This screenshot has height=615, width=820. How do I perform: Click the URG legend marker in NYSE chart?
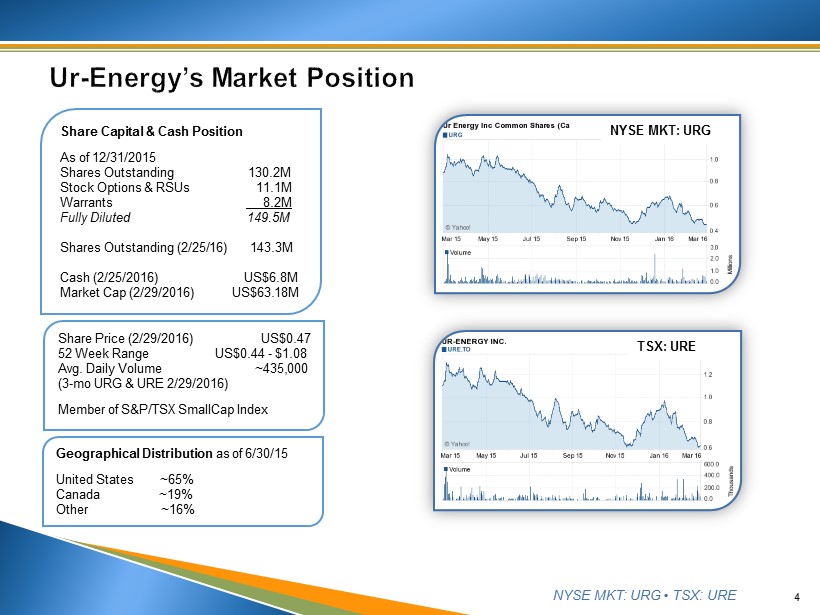coord(445,134)
